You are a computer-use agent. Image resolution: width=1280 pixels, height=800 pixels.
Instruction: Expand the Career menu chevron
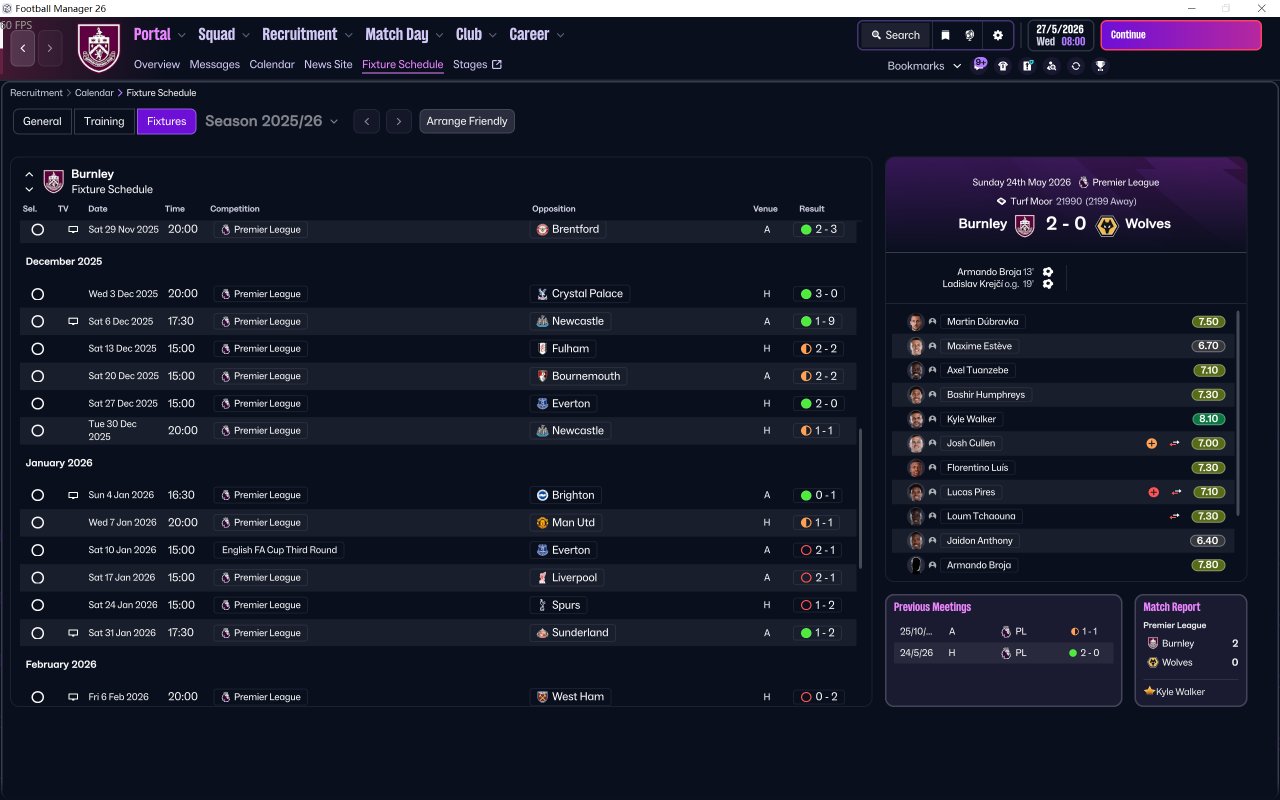[x=560, y=35]
